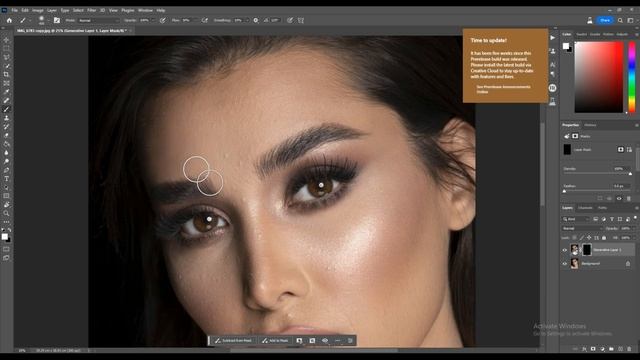The height and width of the screenshot is (360, 640).
Task: Click Add to mask button
Action: tap(275, 340)
